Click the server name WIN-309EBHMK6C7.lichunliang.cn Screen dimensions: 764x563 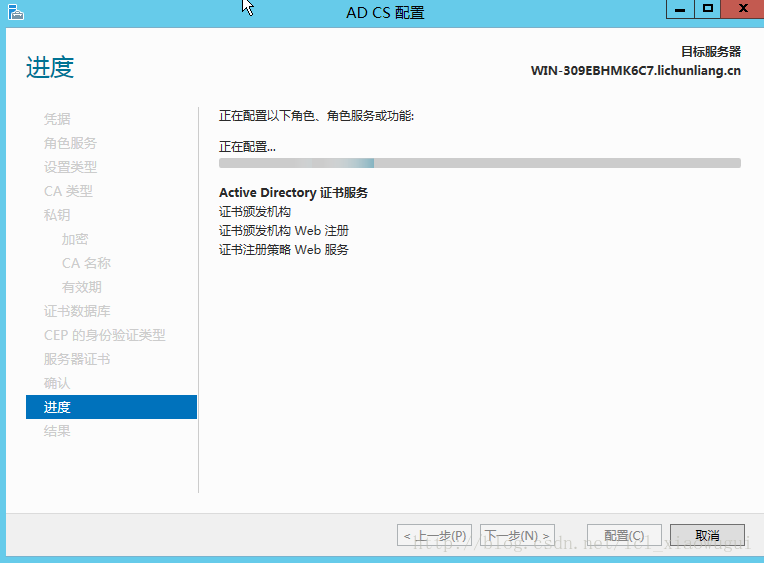(x=635, y=71)
